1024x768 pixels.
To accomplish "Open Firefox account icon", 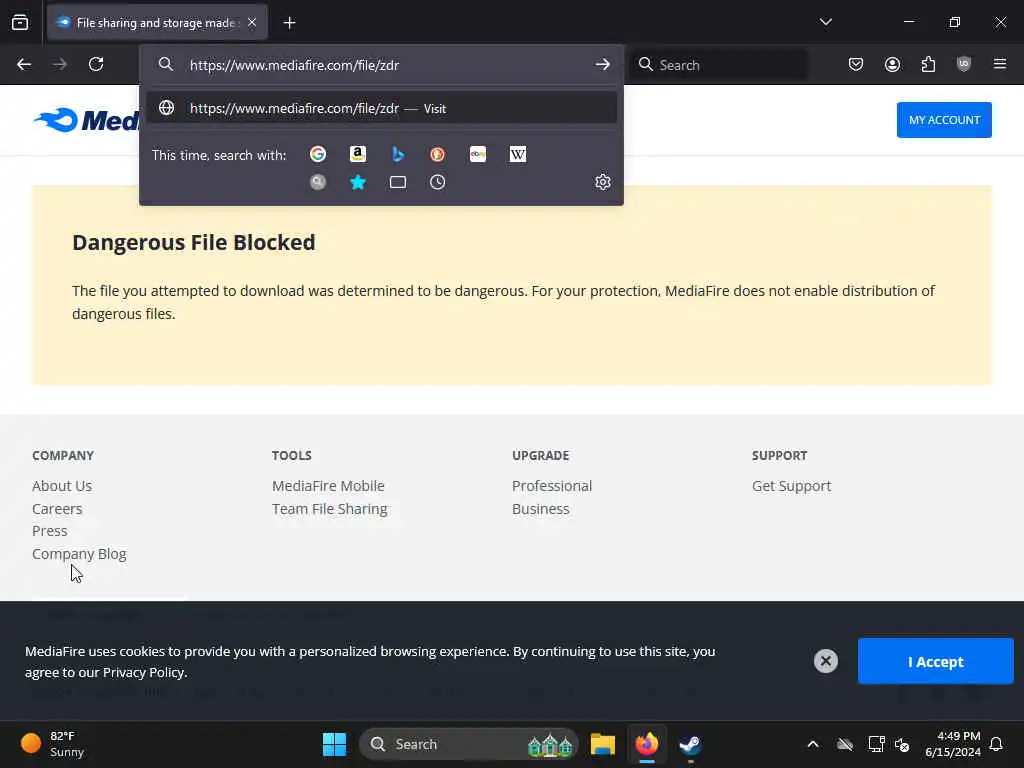I will (x=892, y=64).
